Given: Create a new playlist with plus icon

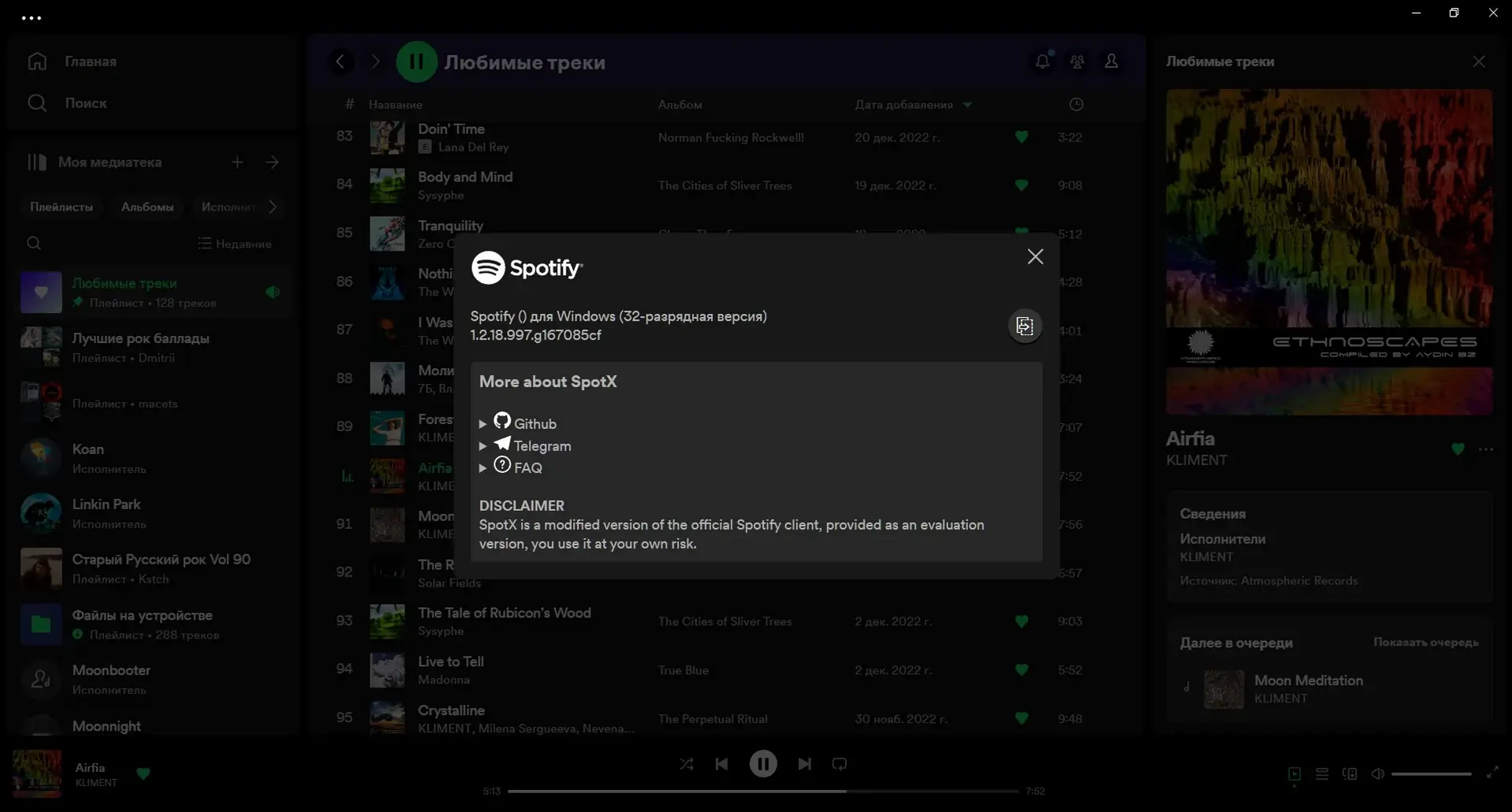Looking at the screenshot, I should click(x=237, y=162).
